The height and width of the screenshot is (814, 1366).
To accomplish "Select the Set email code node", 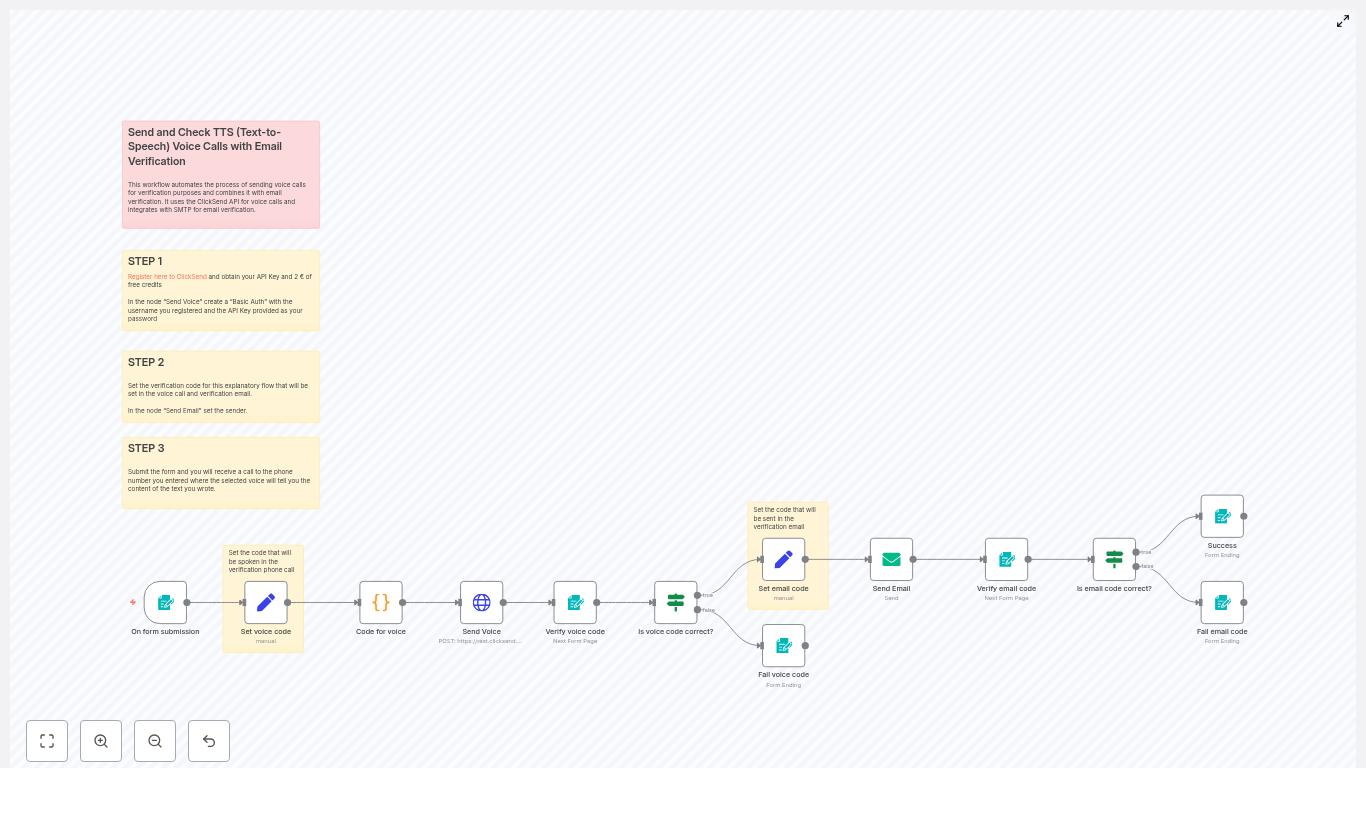I will click(x=783, y=559).
